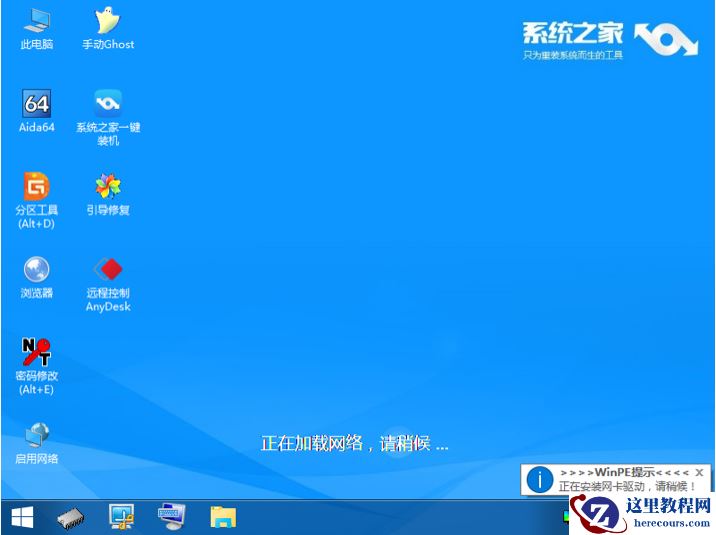This screenshot has height=535, width=716.
Task: Open the 浏览器 desktop icon
Action: 37,278
